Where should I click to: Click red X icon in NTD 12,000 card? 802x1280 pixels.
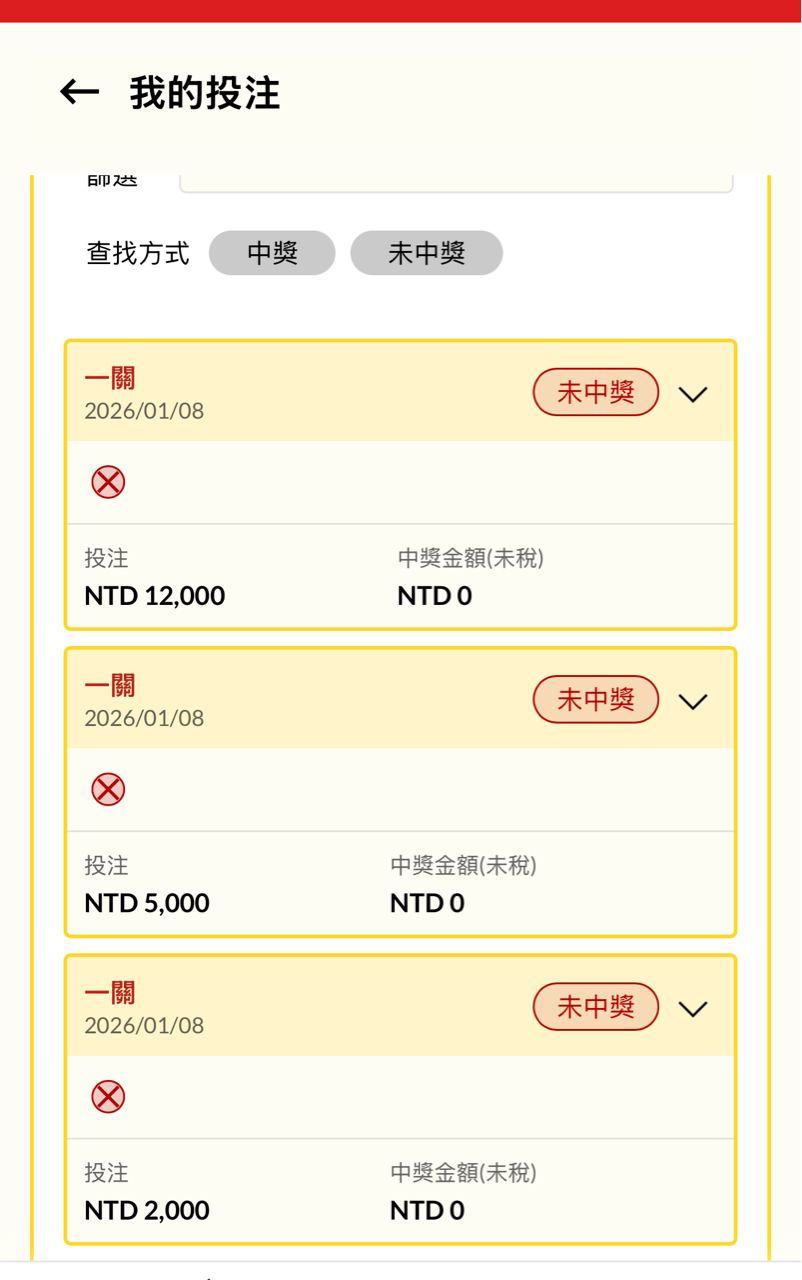tap(108, 483)
